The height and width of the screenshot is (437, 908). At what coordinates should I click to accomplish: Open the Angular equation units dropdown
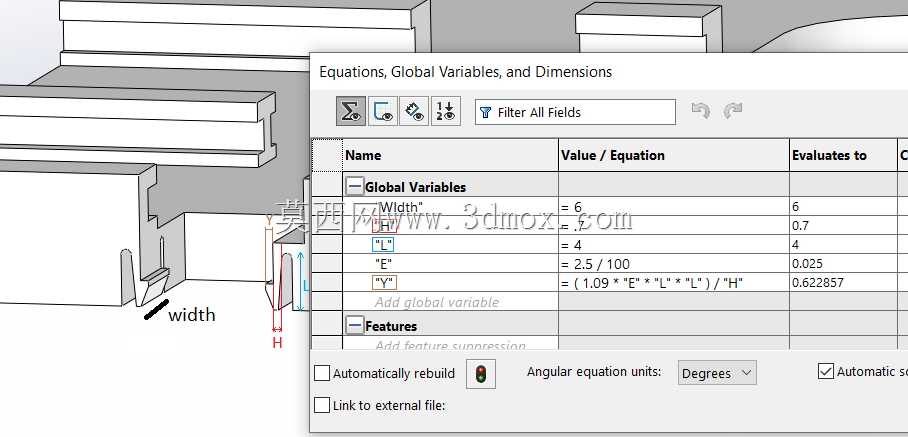717,373
